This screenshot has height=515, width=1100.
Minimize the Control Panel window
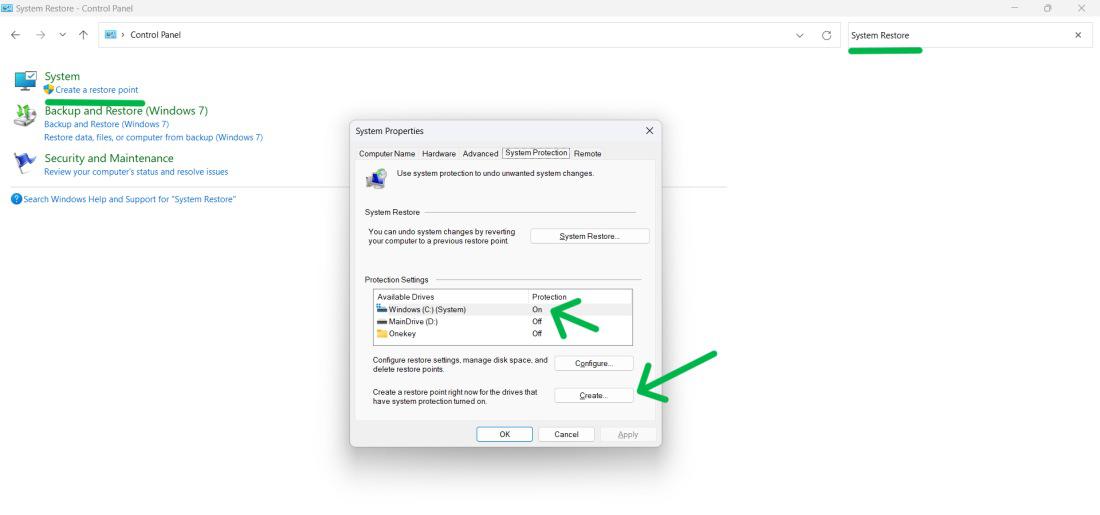[x=1014, y=8]
